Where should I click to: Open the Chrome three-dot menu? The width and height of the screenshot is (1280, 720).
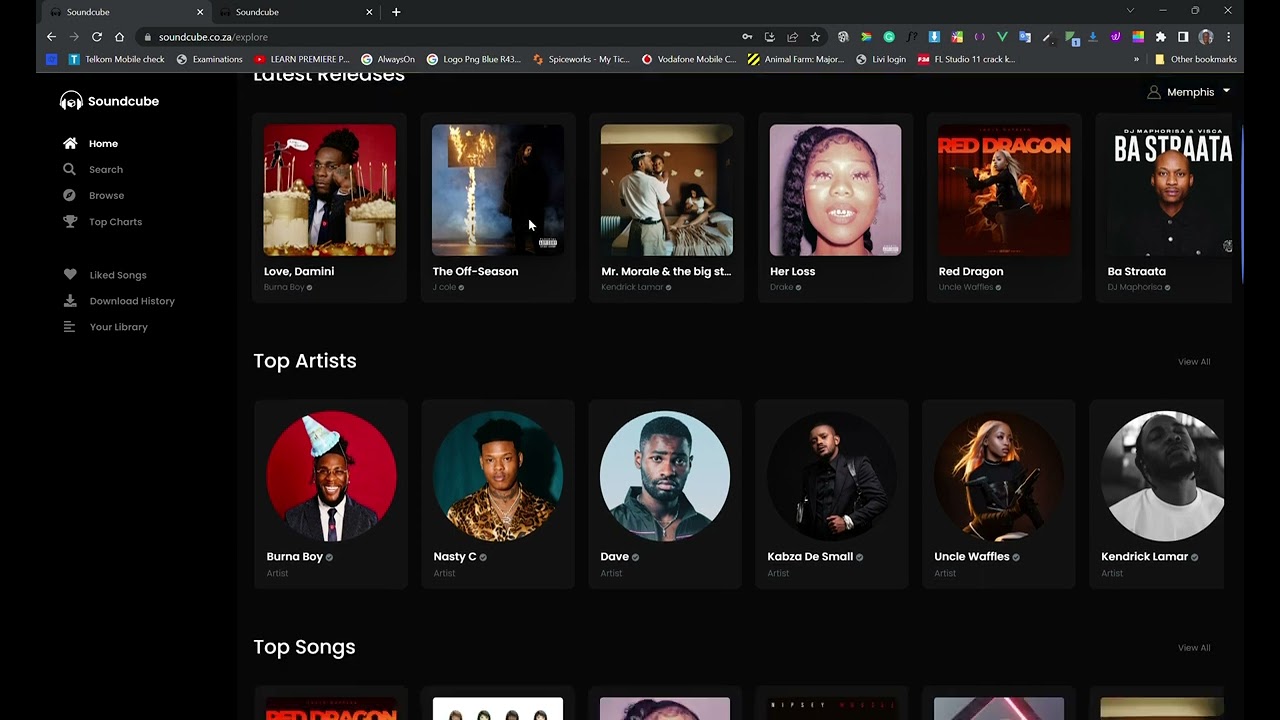[x=1228, y=37]
